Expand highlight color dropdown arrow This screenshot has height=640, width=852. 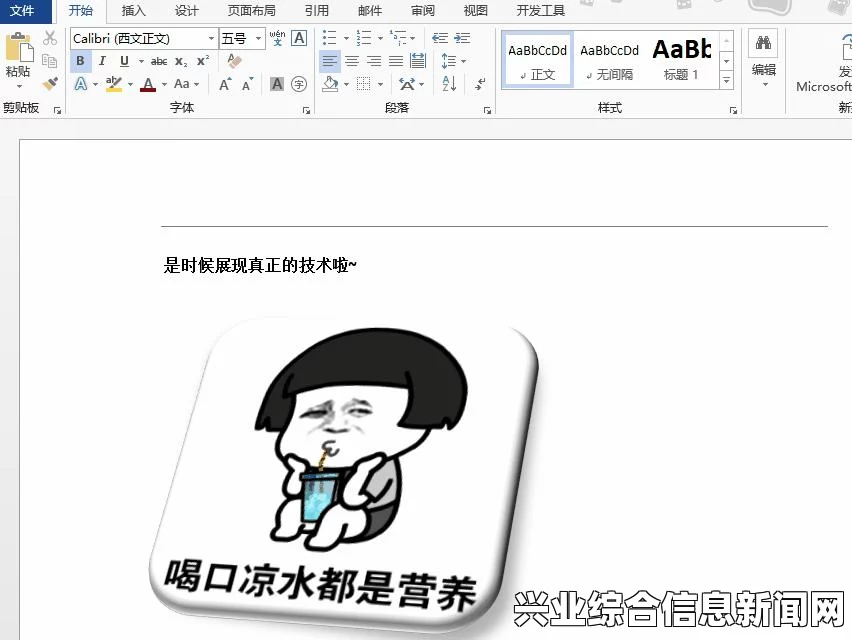click(130, 84)
